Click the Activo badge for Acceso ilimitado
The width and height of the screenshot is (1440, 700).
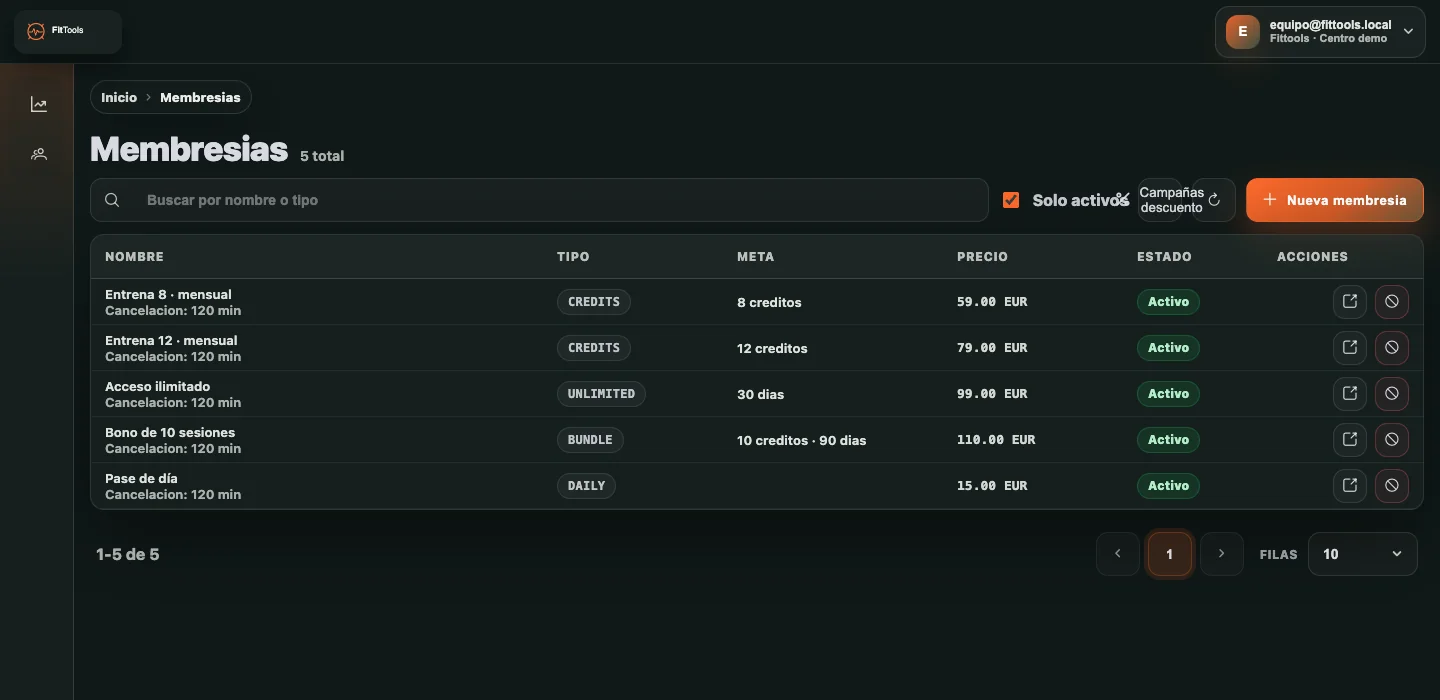(x=1168, y=394)
